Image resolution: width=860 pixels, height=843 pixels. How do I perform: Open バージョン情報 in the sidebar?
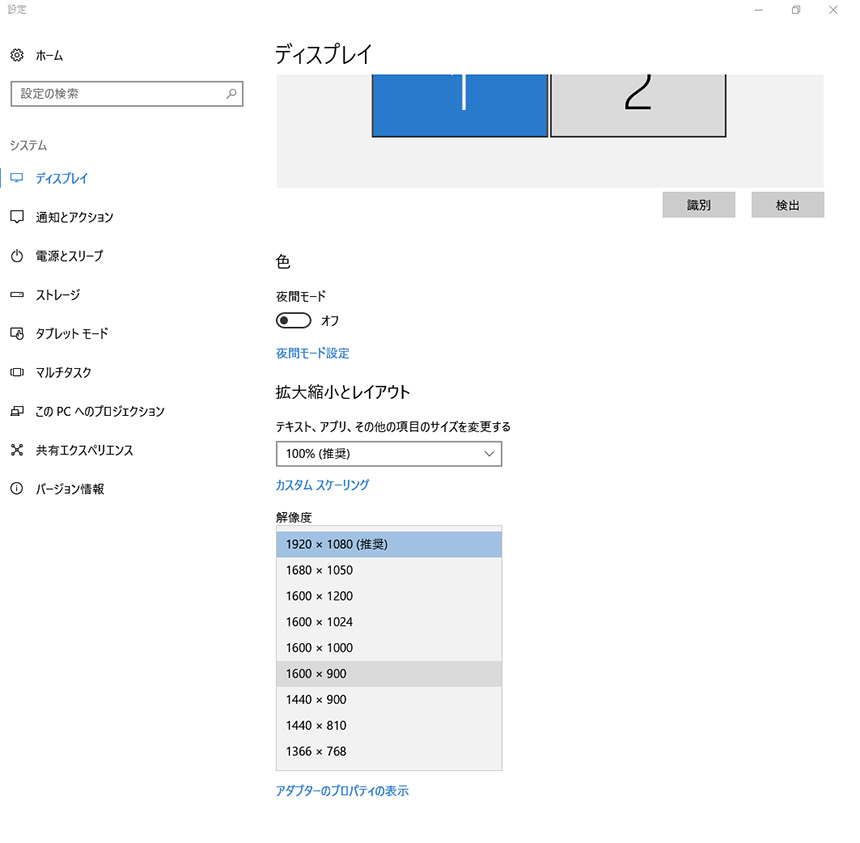coord(70,489)
